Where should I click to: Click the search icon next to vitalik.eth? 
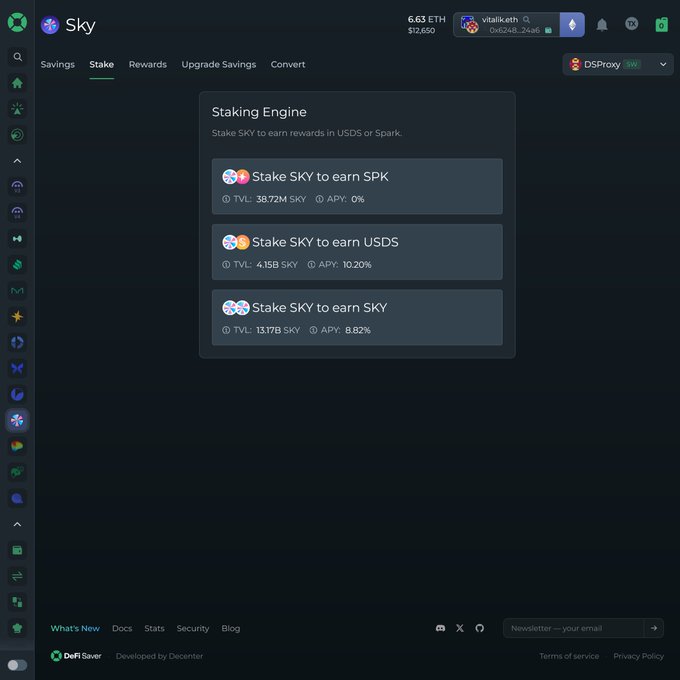pyautogui.click(x=526, y=20)
